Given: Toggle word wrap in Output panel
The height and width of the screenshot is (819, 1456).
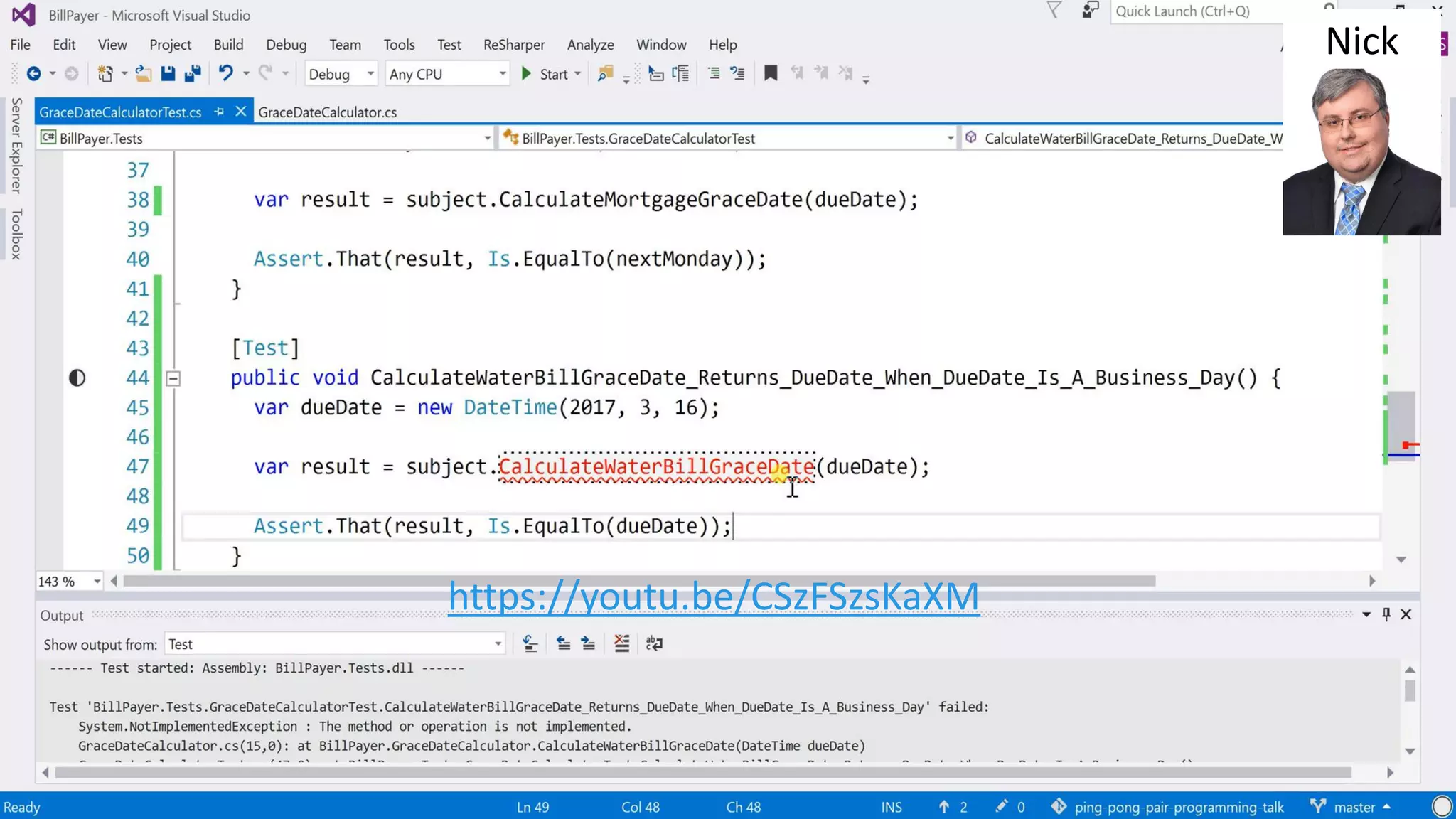Looking at the screenshot, I should (x=653, y=644).
